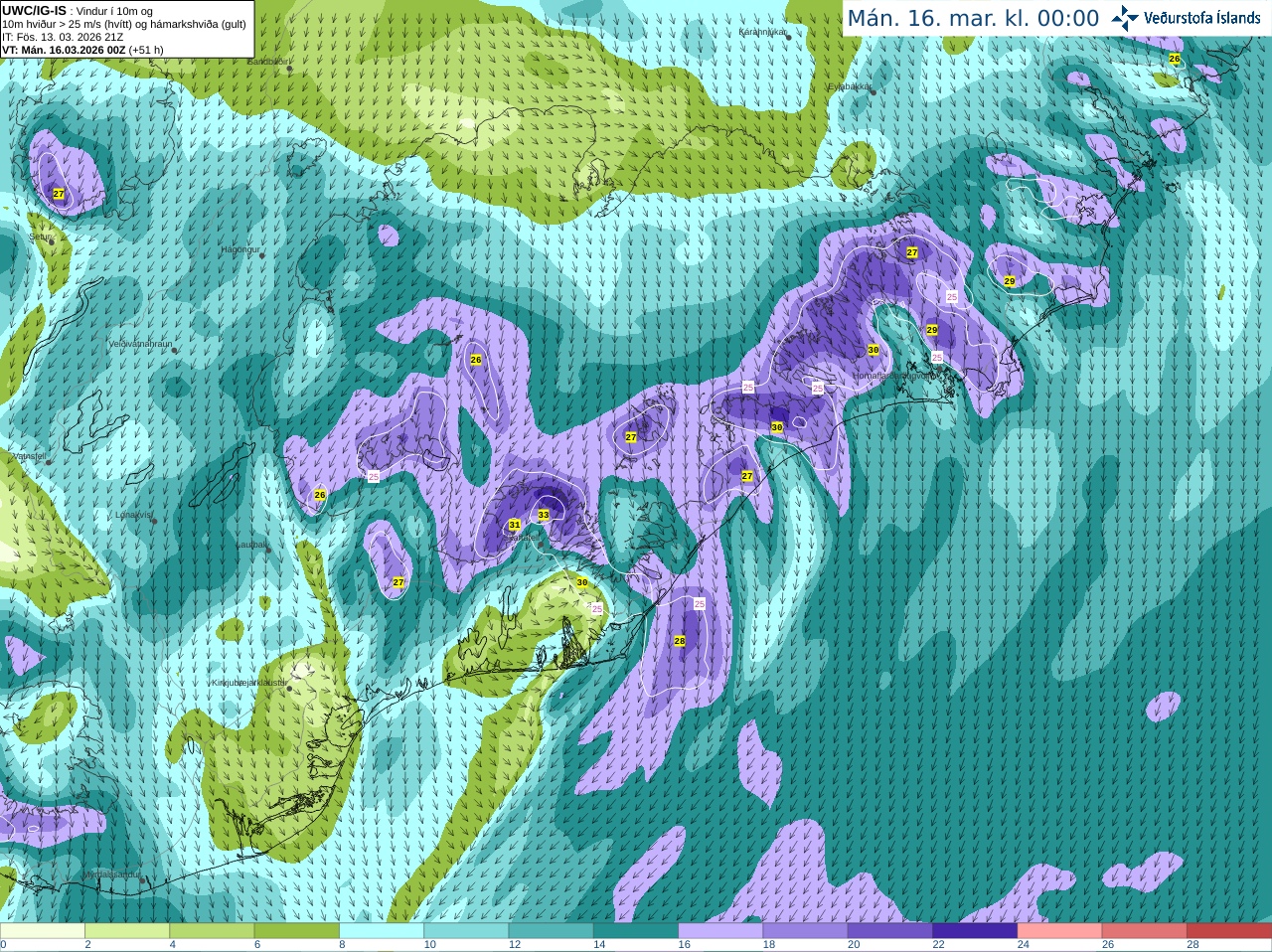Click the VT: Mán. 16.03.2026 00Z (+51 h) line

click(x=82, y=50)
